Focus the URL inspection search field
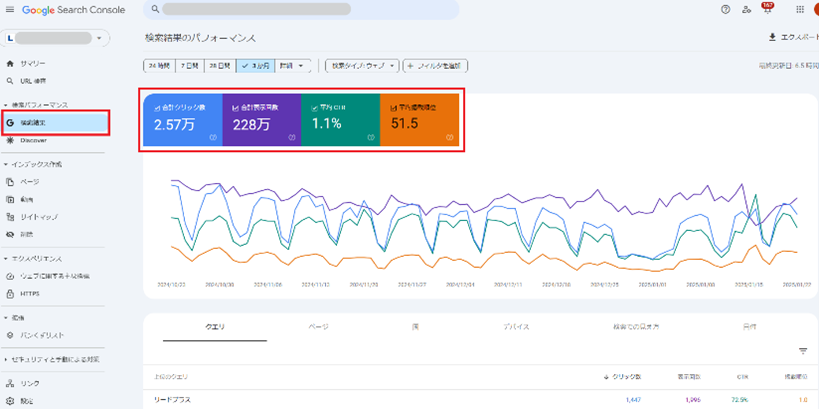Screen dimensions: 819x409 pyautogui.click(x=301, y=9)
